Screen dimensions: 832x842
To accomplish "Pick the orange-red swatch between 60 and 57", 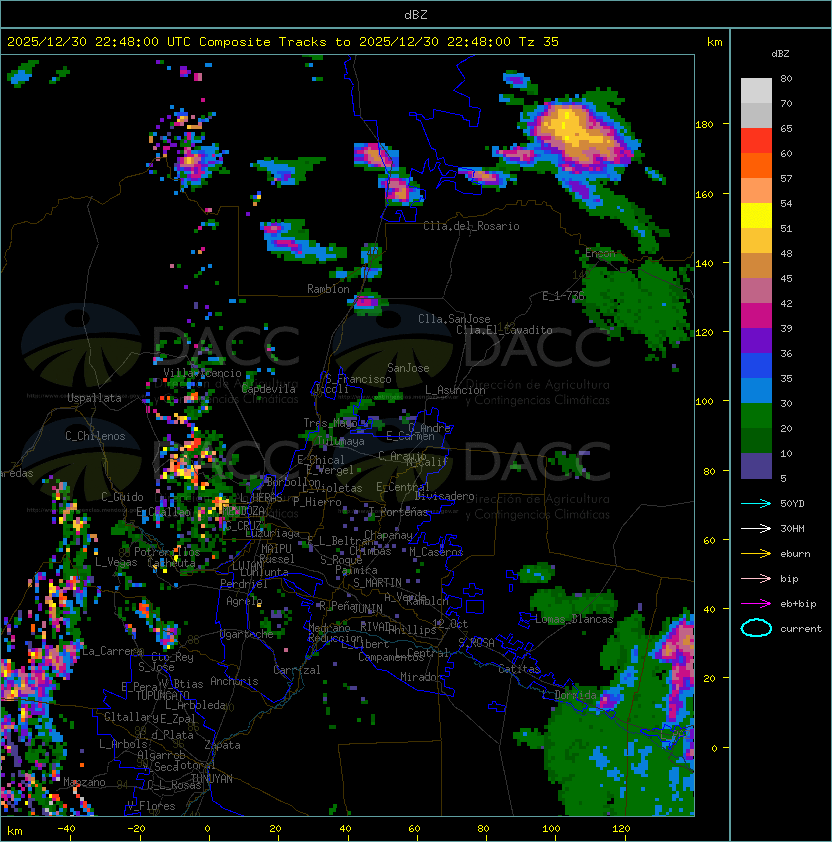I will tap(756, 165).
